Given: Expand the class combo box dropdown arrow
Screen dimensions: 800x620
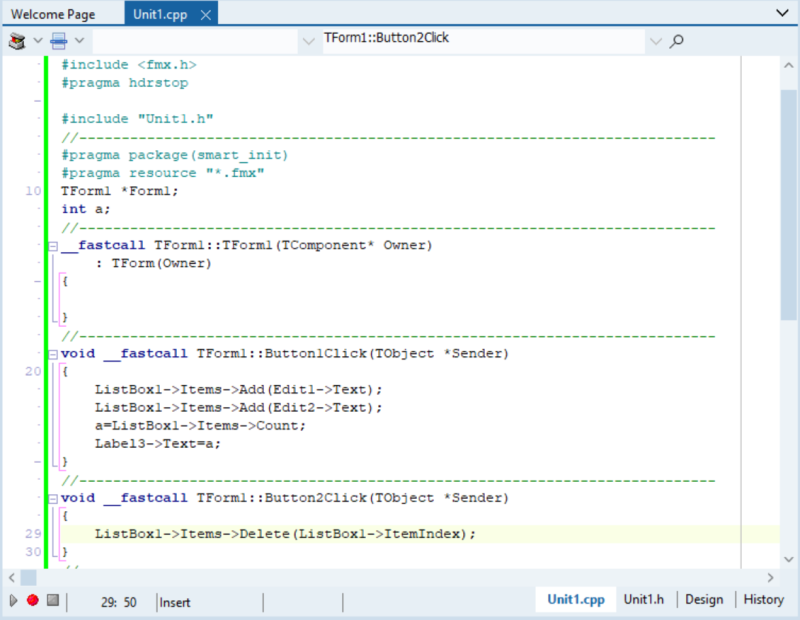Looking at the screenshot, I should point(309,41).
